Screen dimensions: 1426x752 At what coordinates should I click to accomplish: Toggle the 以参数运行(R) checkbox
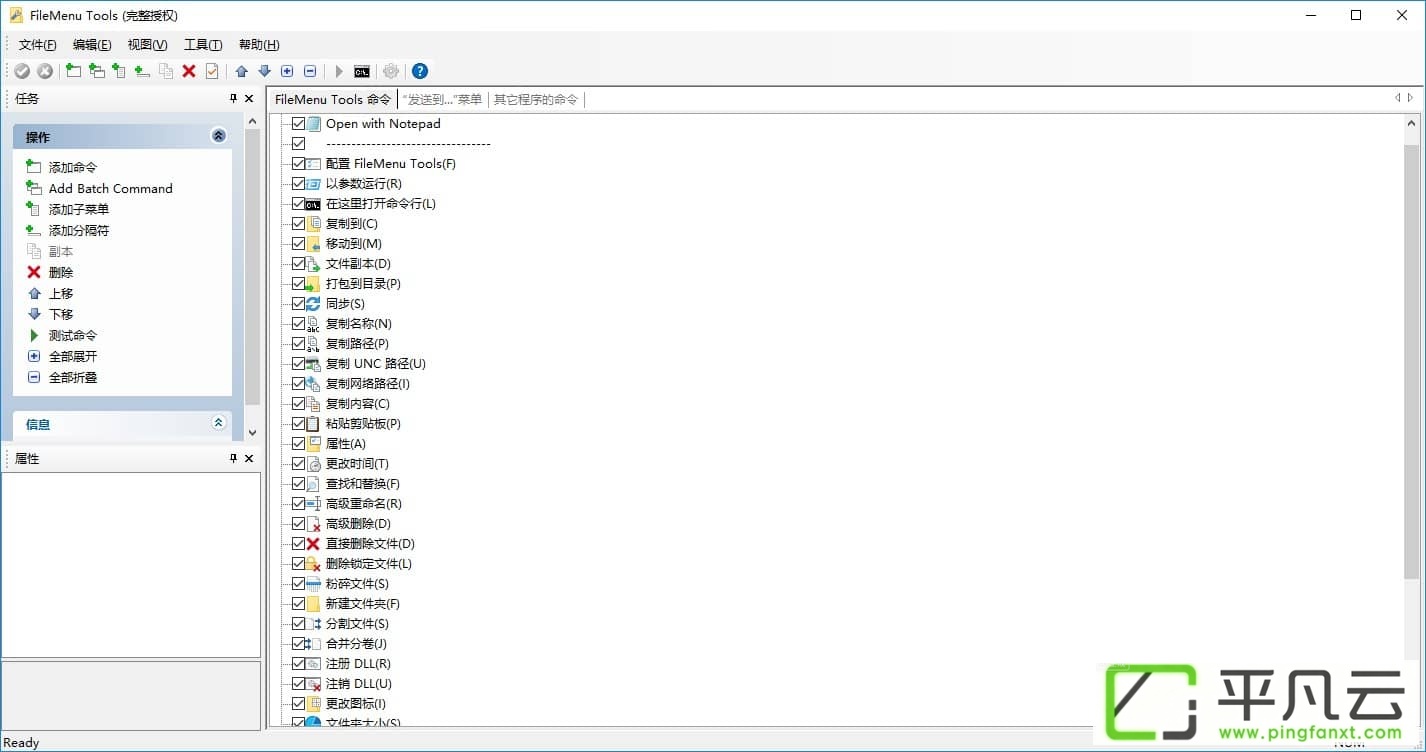[298, 183]
